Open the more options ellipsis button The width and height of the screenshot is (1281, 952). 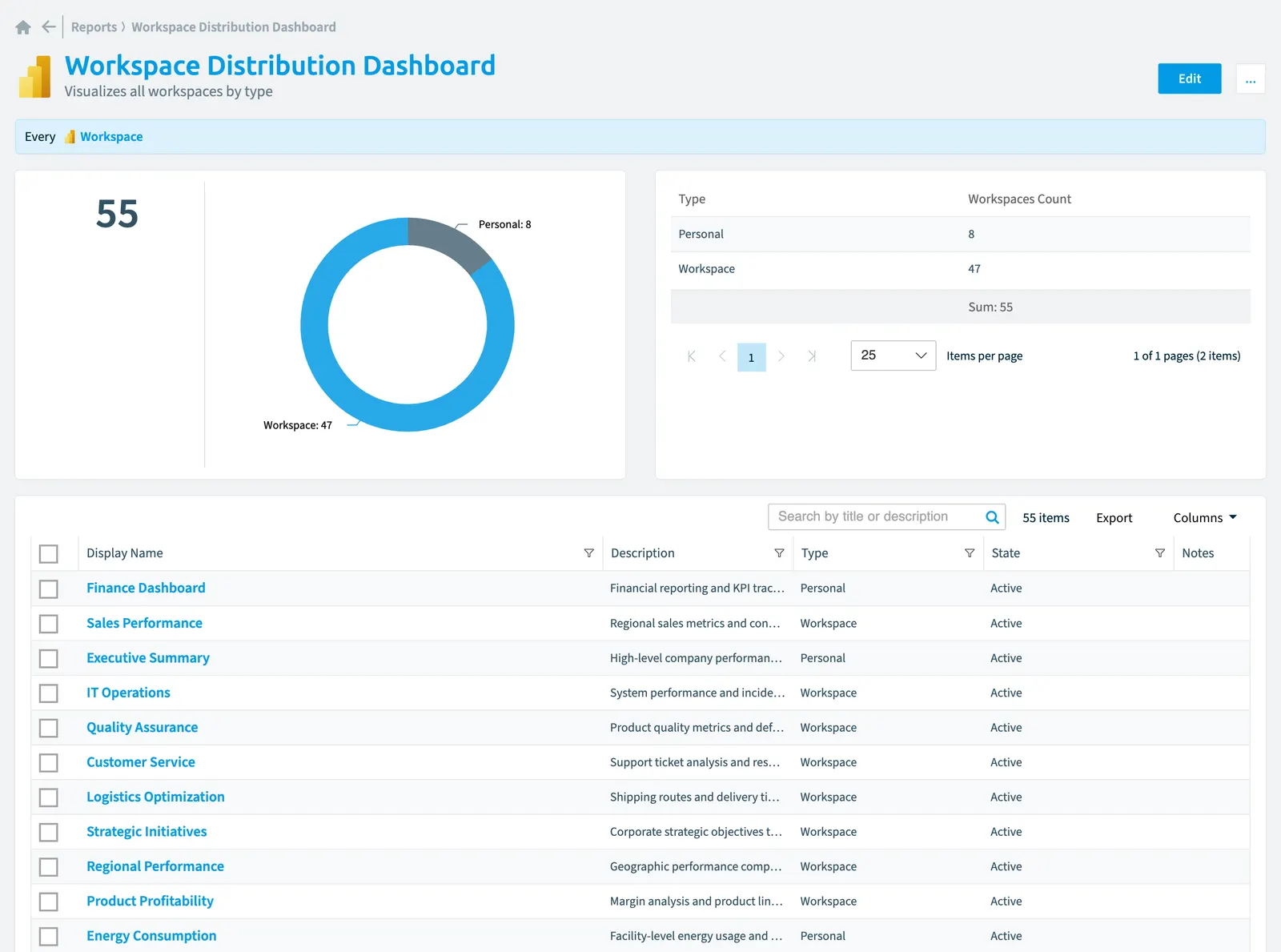click(1251, 78)
